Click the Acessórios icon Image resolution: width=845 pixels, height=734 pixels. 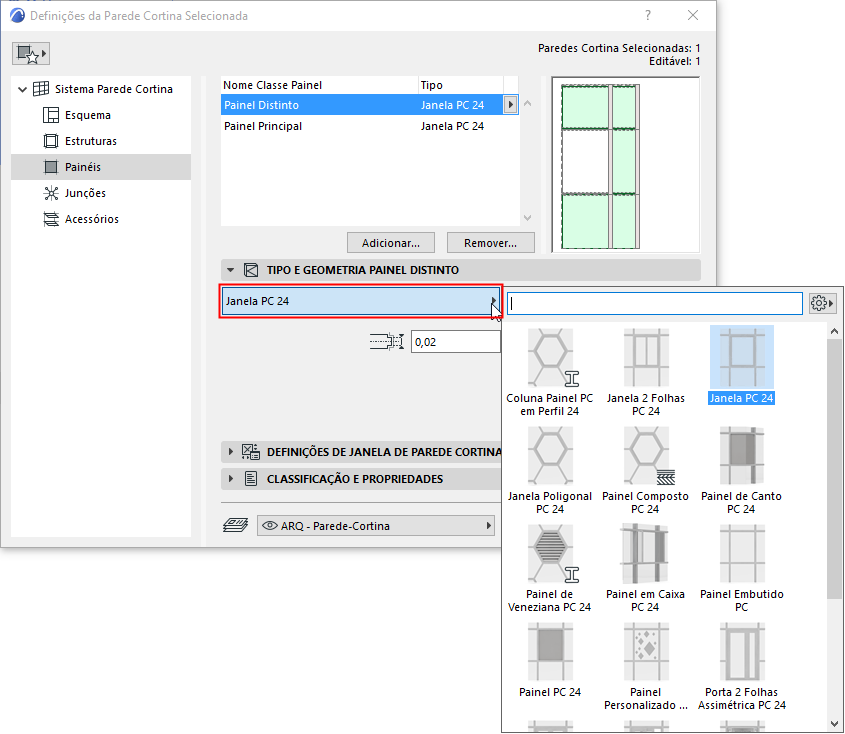51,219
